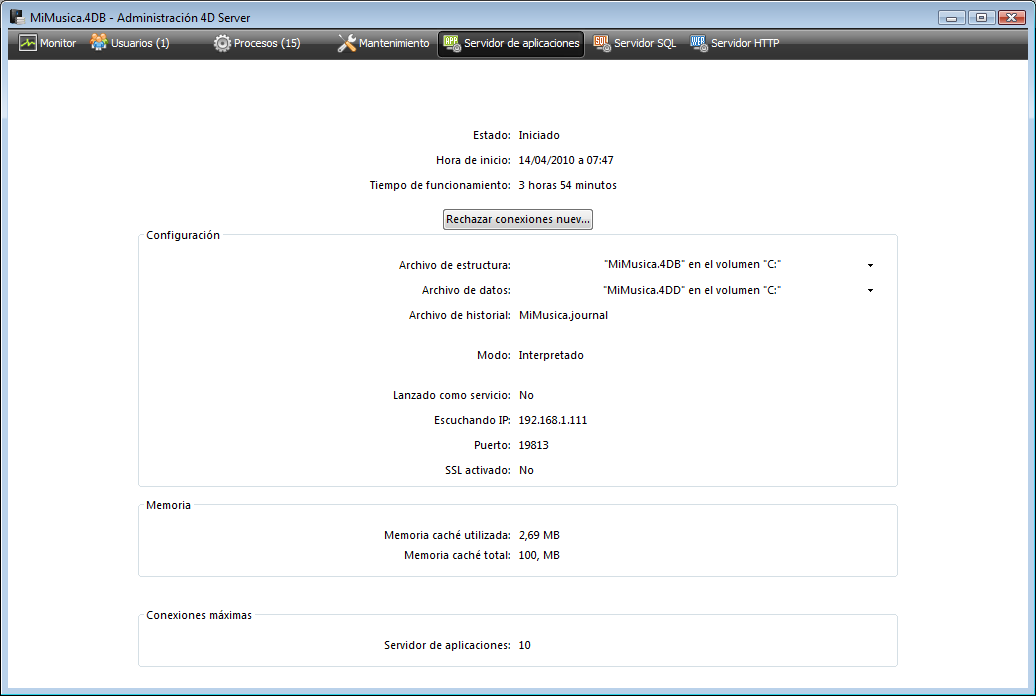The height and width of the screenshot is (696, 1036).
Task: Click the 2,69 MB cache used value
Action: 538,535
